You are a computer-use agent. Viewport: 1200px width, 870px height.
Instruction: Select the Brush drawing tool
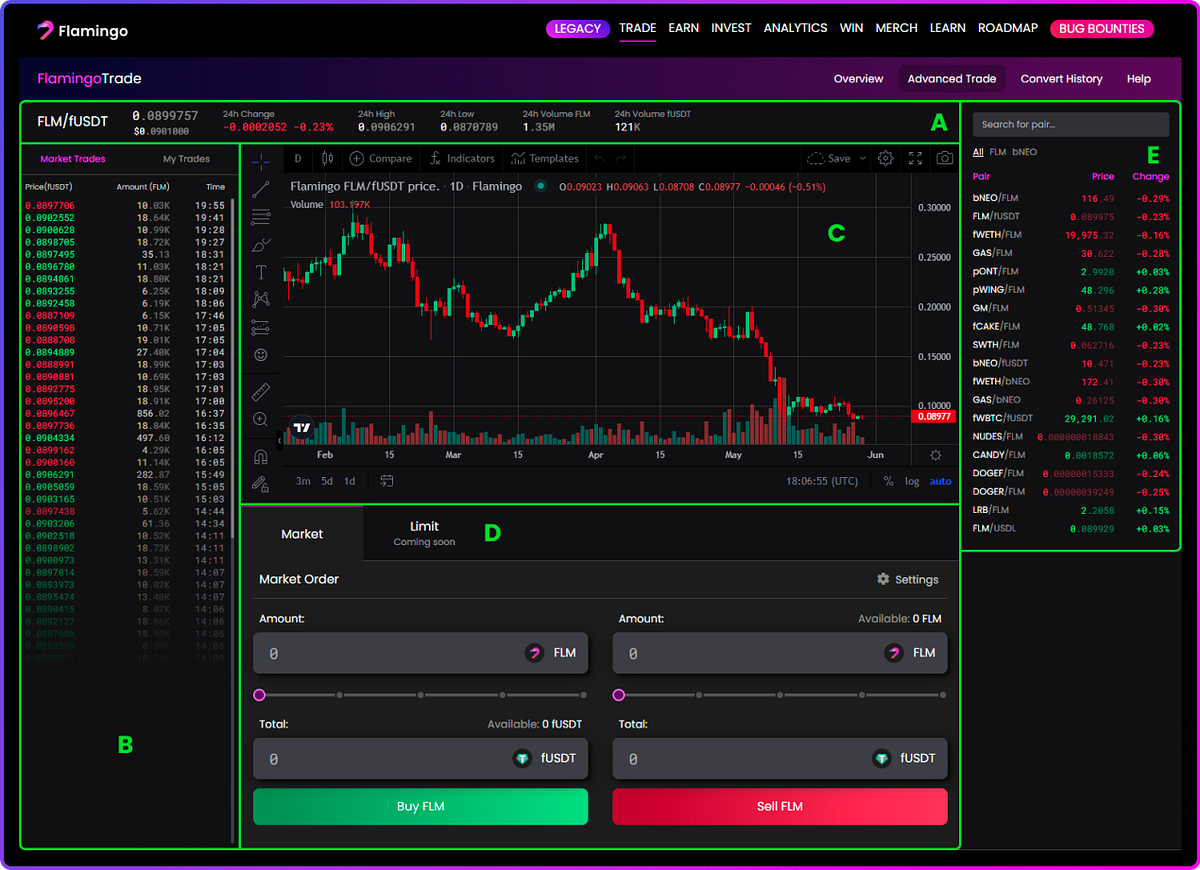click(260, 243)
